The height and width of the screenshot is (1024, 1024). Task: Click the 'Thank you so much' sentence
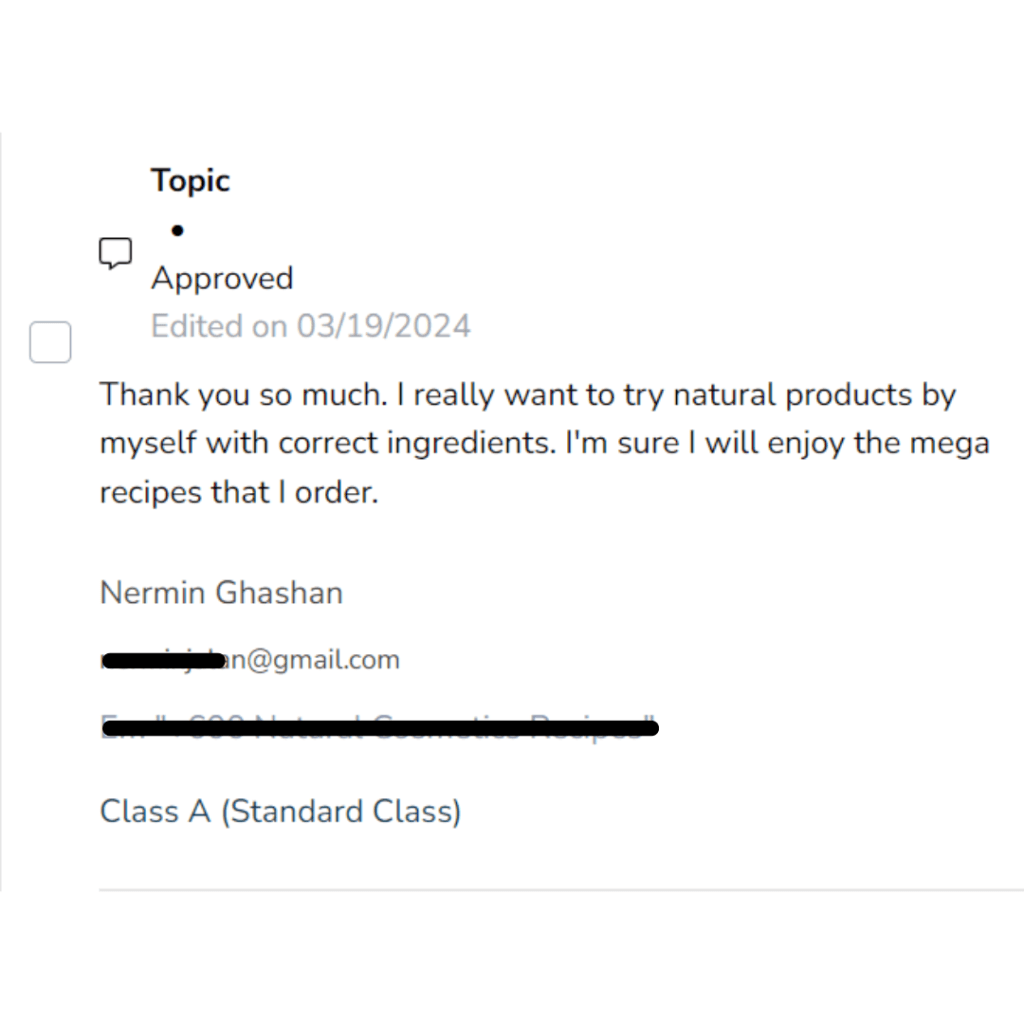click(242, 395)
